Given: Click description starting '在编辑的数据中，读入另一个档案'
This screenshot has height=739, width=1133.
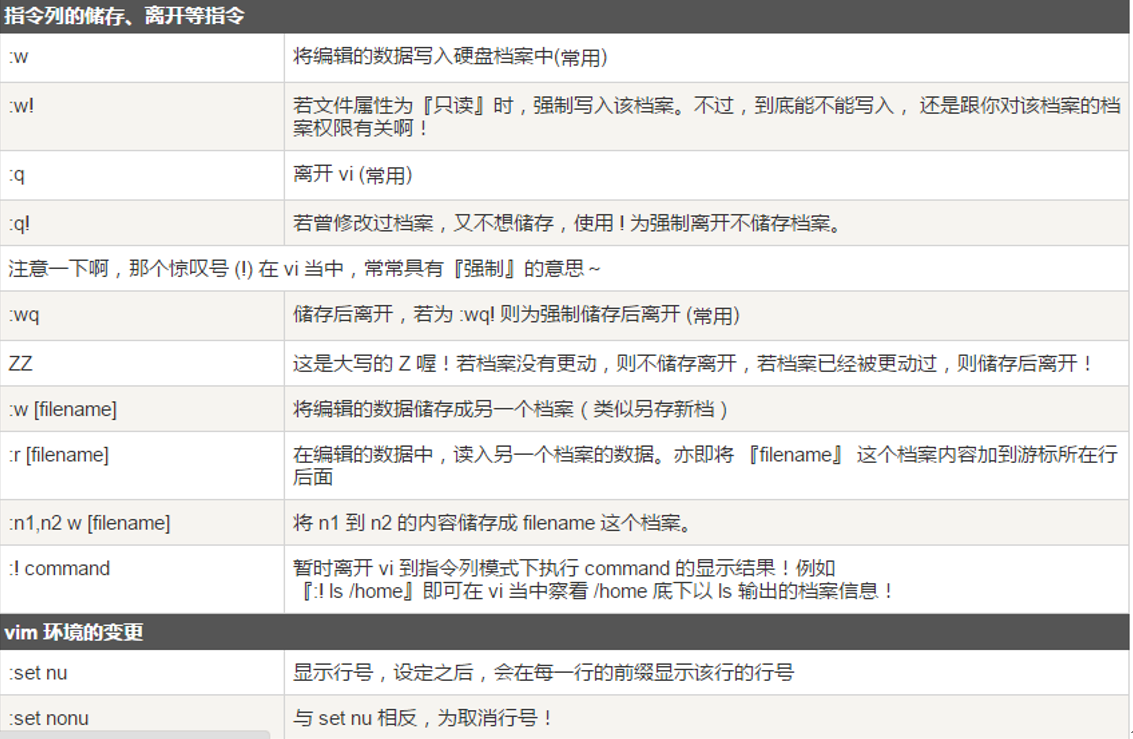Looking at the screenshot, I should pos(705,466).
